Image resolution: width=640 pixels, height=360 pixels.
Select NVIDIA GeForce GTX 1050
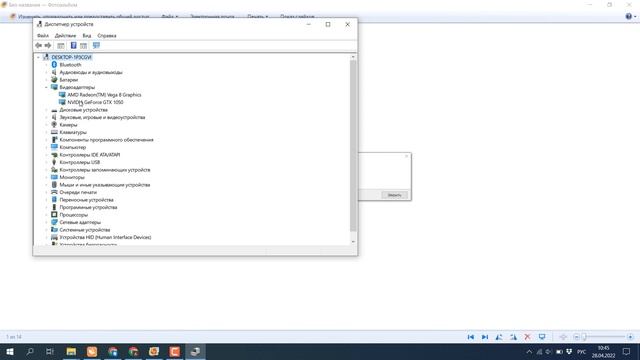[95, 102]
